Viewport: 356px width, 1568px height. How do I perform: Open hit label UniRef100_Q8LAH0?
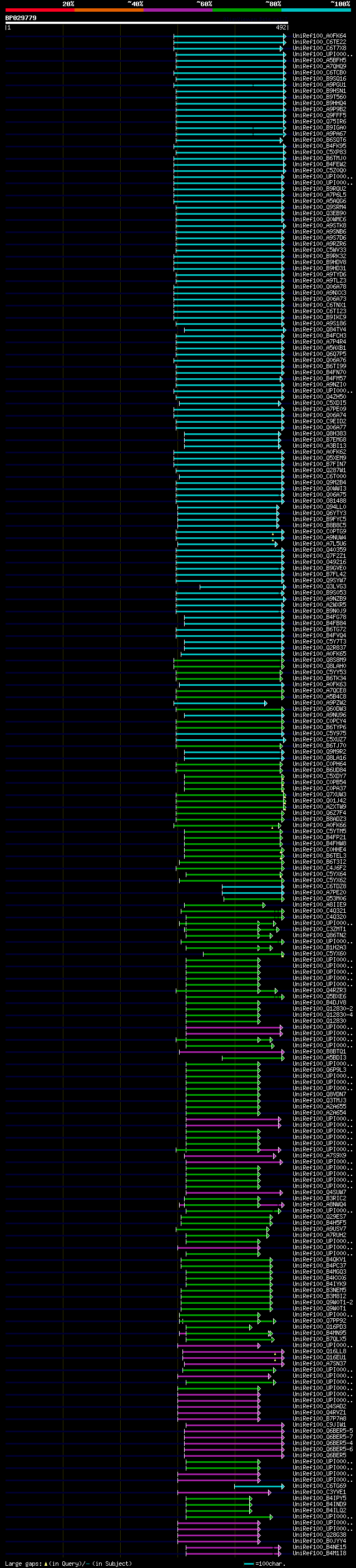pyautogui.click(x=319, y=666)
